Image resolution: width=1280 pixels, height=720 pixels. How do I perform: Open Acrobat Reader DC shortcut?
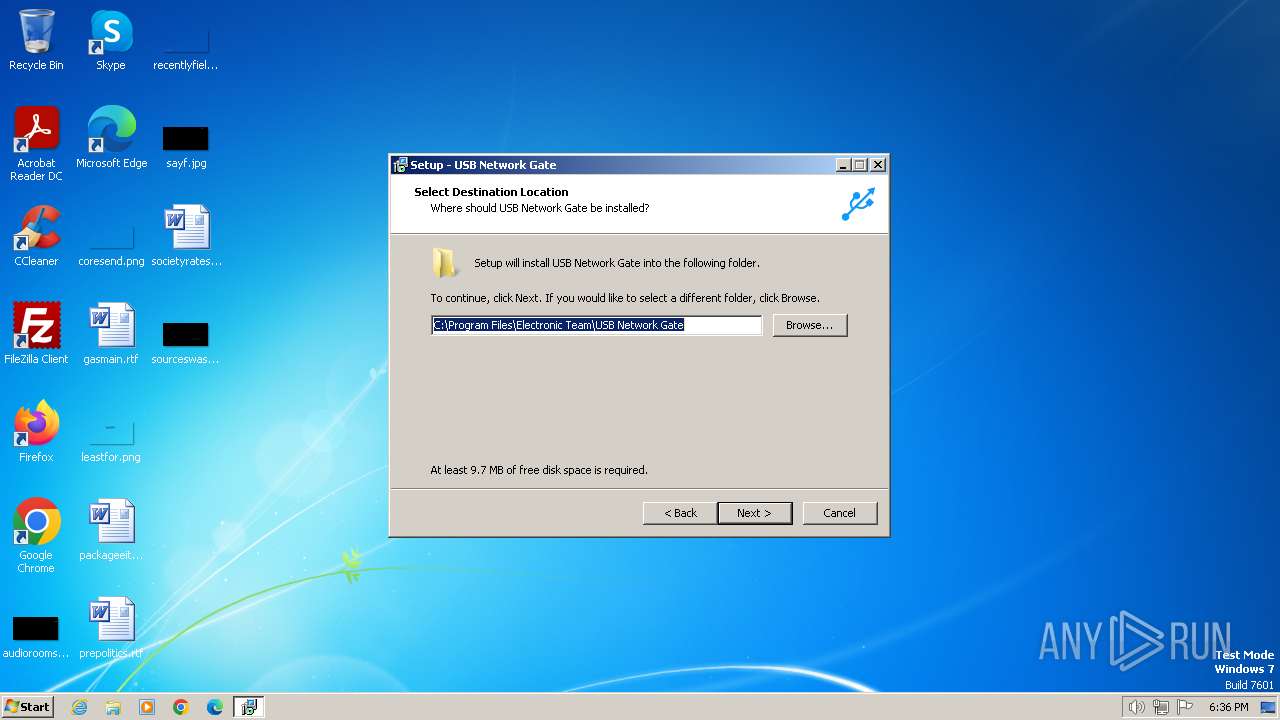(x=36, y=144)
